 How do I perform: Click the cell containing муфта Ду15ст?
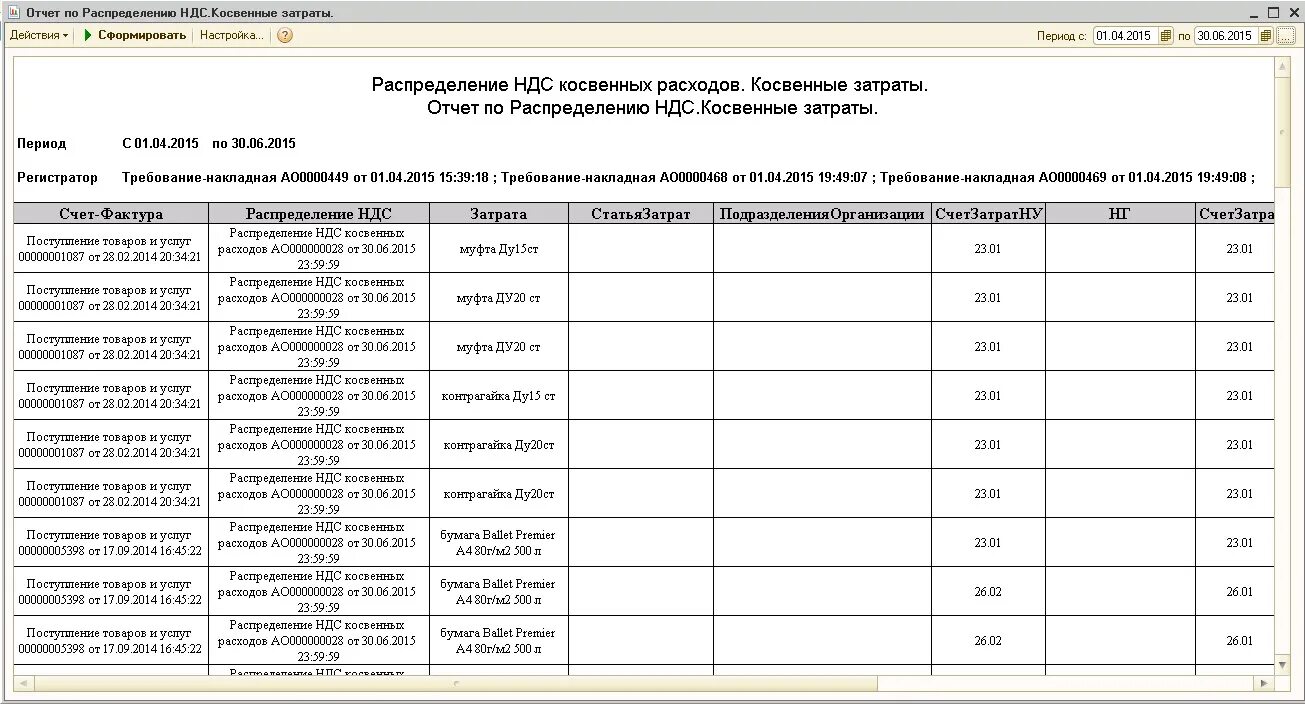(498, 247)
